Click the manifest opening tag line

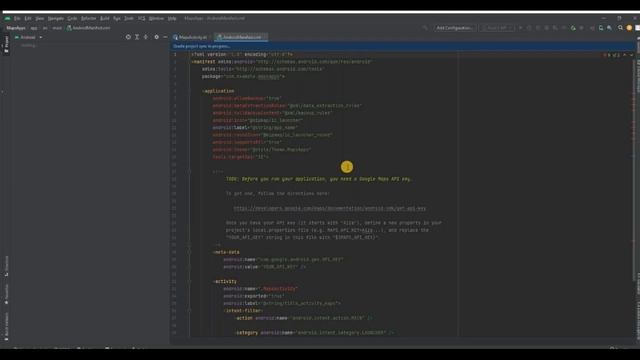pos(282,62)
